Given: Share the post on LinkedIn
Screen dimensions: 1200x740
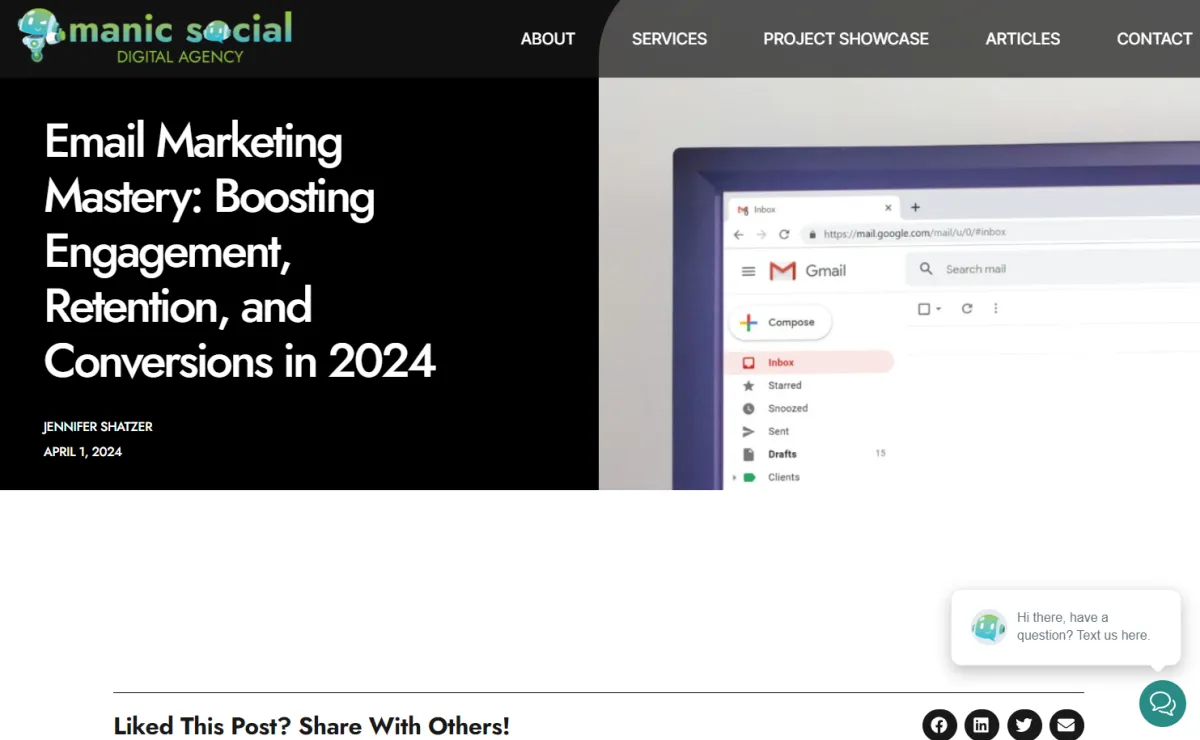Looking at the screenshot, I should tap(982, 725).
